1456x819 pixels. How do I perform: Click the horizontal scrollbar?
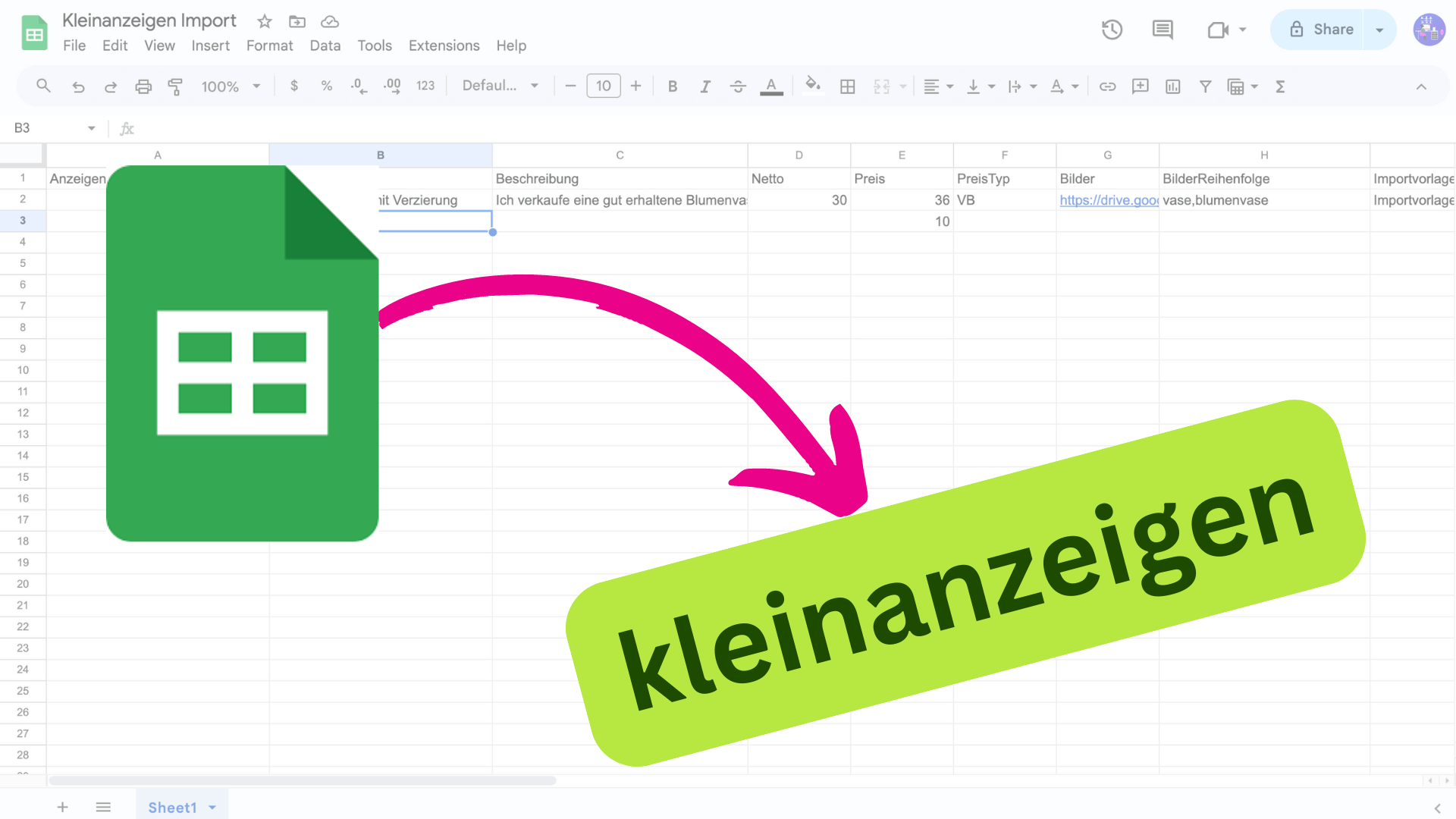[x=302, y=780]
